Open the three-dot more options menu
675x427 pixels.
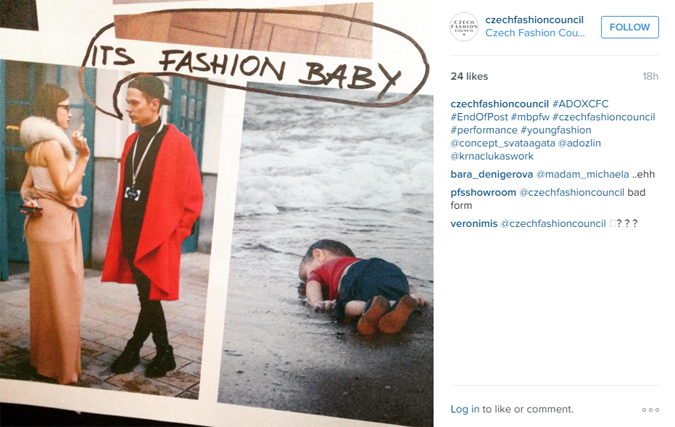[650, 410]
